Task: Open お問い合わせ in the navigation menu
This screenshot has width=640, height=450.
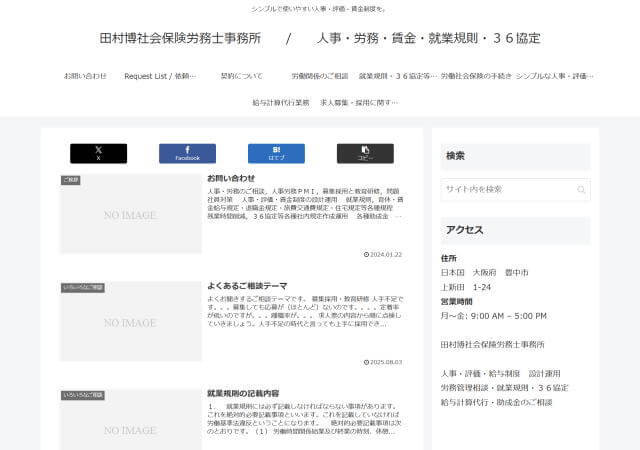Action: tap(85, 76)
